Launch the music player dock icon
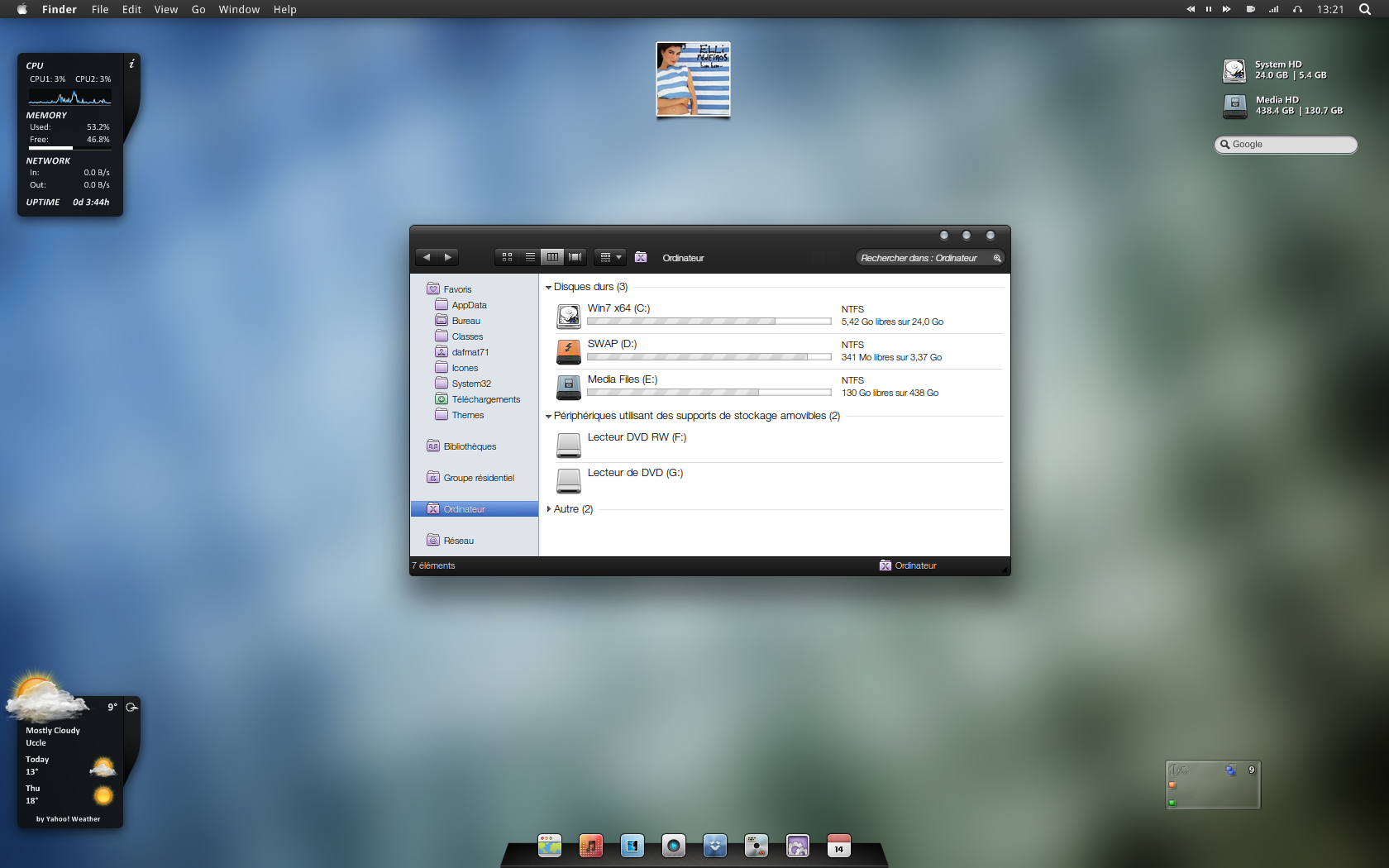The image size is (1389, 868). coord(591,846)
